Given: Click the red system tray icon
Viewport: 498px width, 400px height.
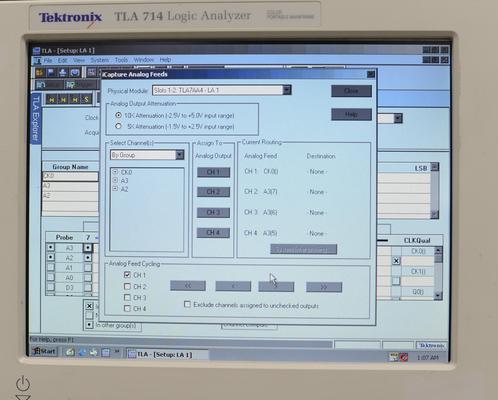Looking at the screenshot, I should pyautogui.click(x=404, y=357).
